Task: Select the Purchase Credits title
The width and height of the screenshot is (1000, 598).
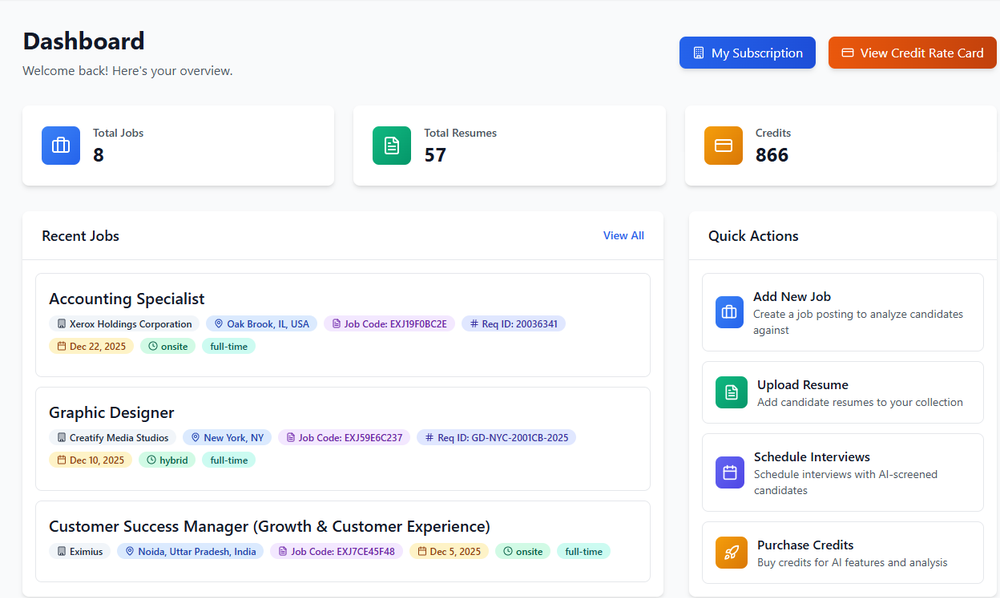Action: coord(805,544)
